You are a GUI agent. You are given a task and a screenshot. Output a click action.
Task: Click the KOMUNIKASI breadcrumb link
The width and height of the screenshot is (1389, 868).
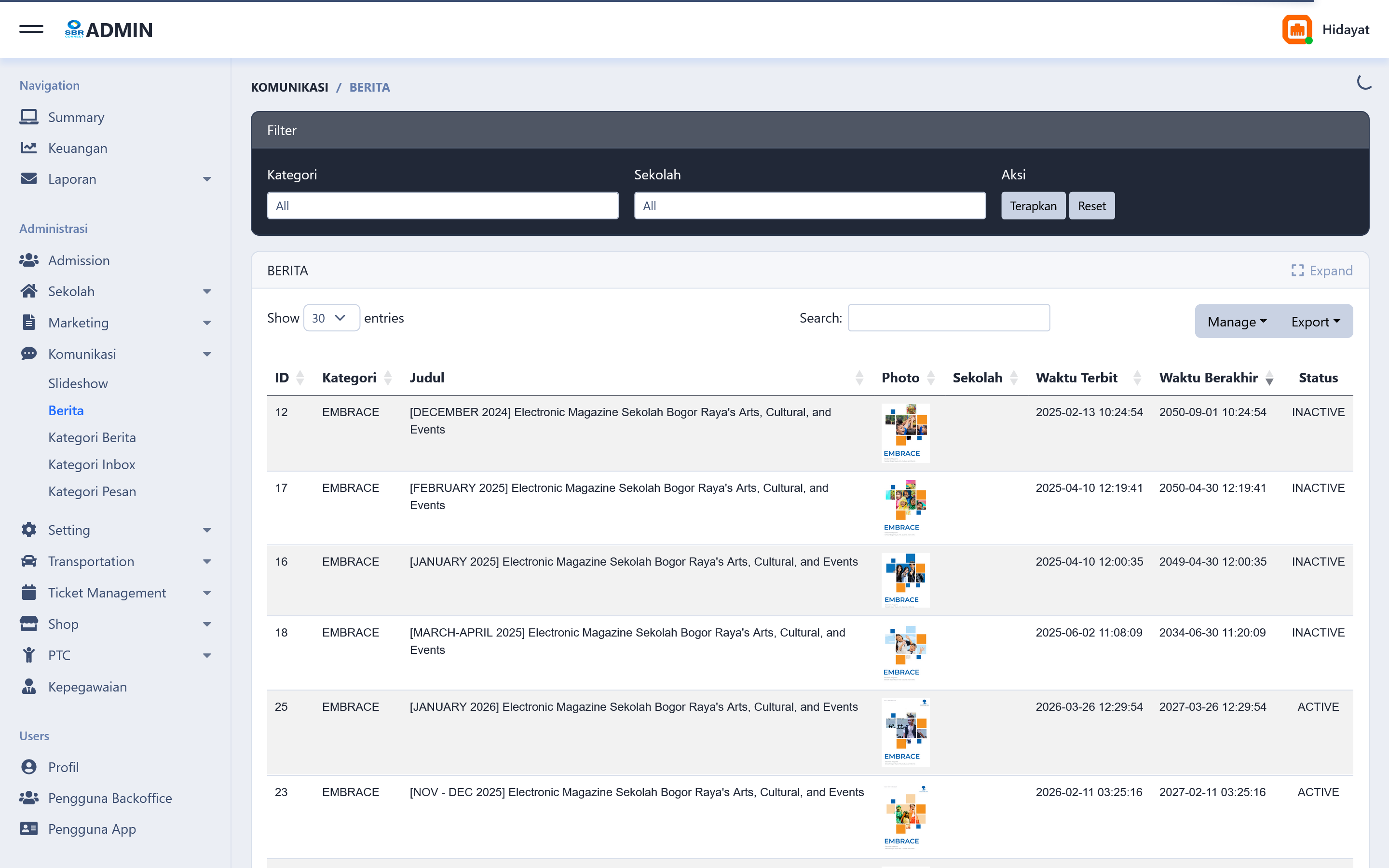289,87
